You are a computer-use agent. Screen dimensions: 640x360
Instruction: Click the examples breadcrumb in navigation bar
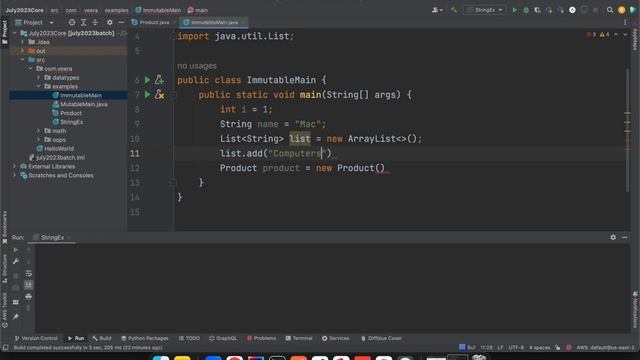tap(116, 10)
